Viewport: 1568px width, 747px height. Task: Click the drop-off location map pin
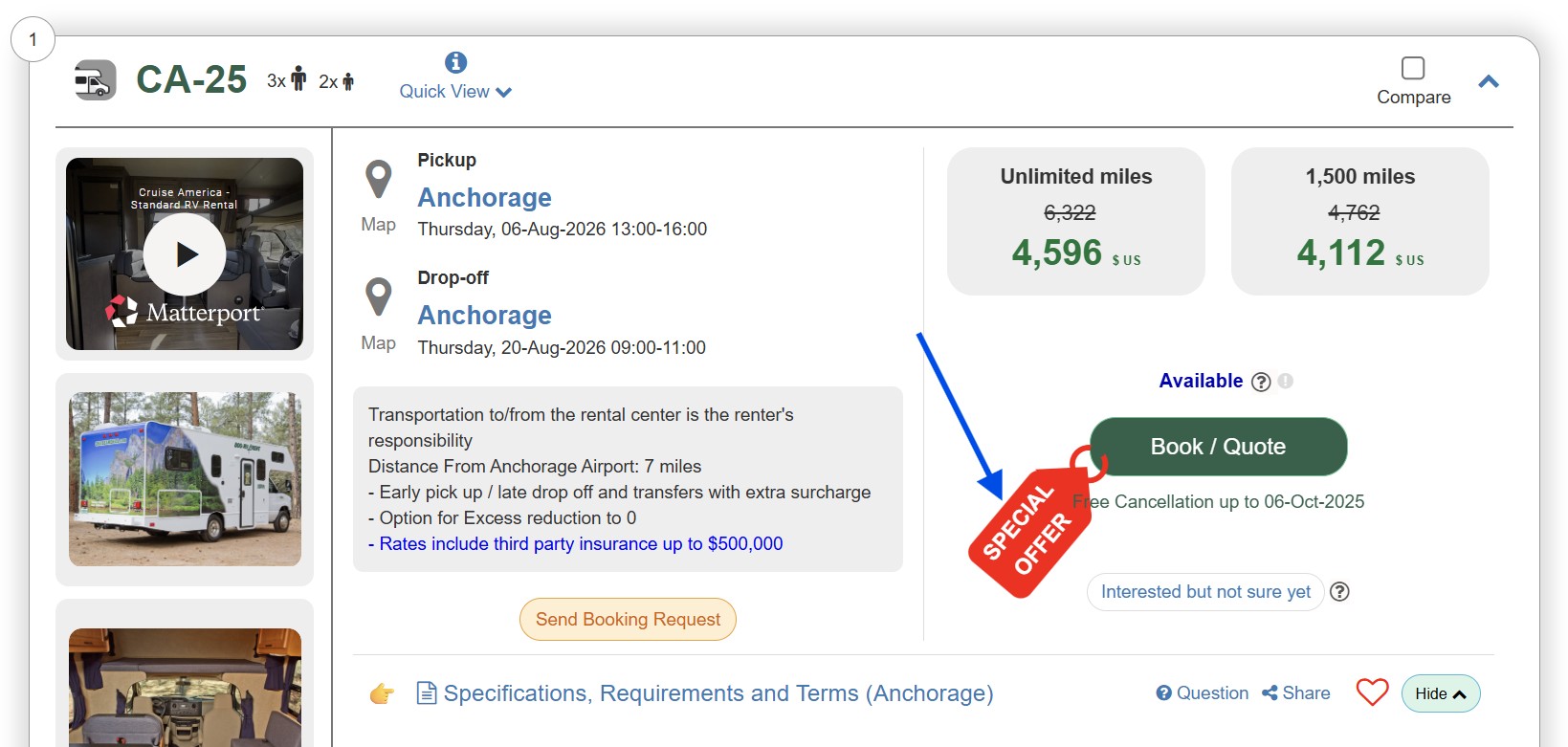click(379, 297)
